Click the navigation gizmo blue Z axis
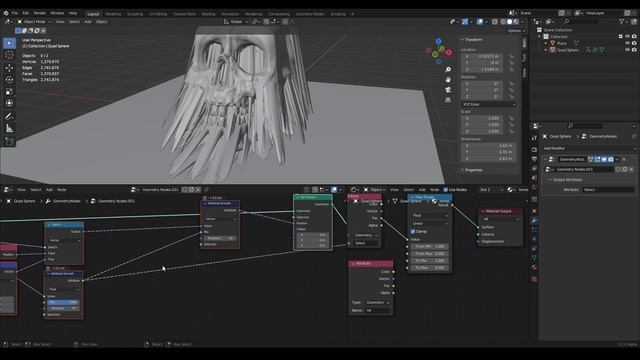The height and width of the screenshot is (360, 640). (x=438, y=41)
